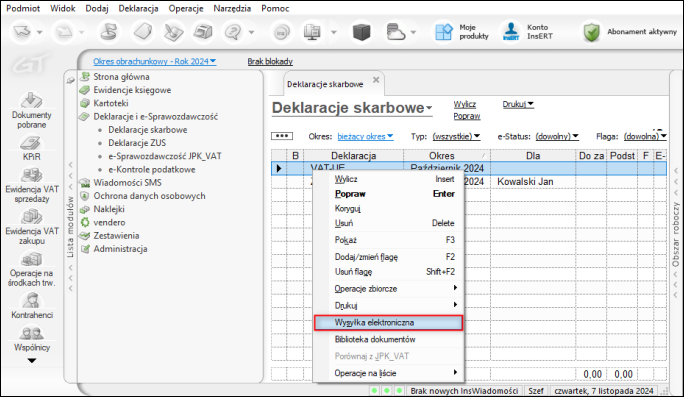Expand more modules arrow below Wspólnicy
This screenshot has height=397, width=684.
point(31,361)
